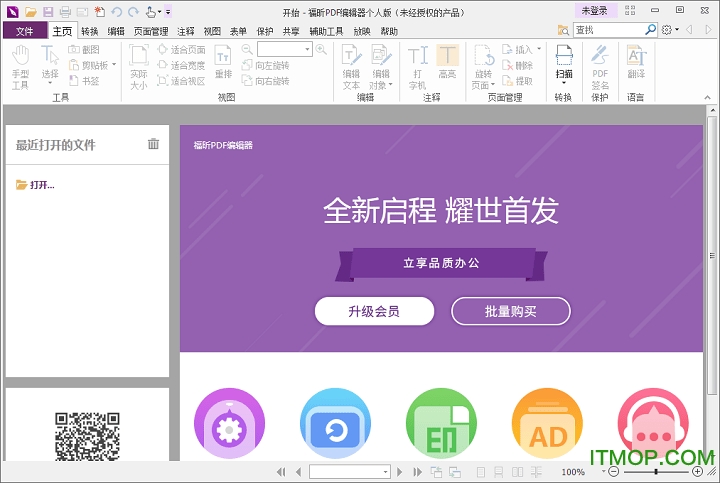
Task: Click the zoom in magnifier in ribbon
Action: click(x=321, y=49)
